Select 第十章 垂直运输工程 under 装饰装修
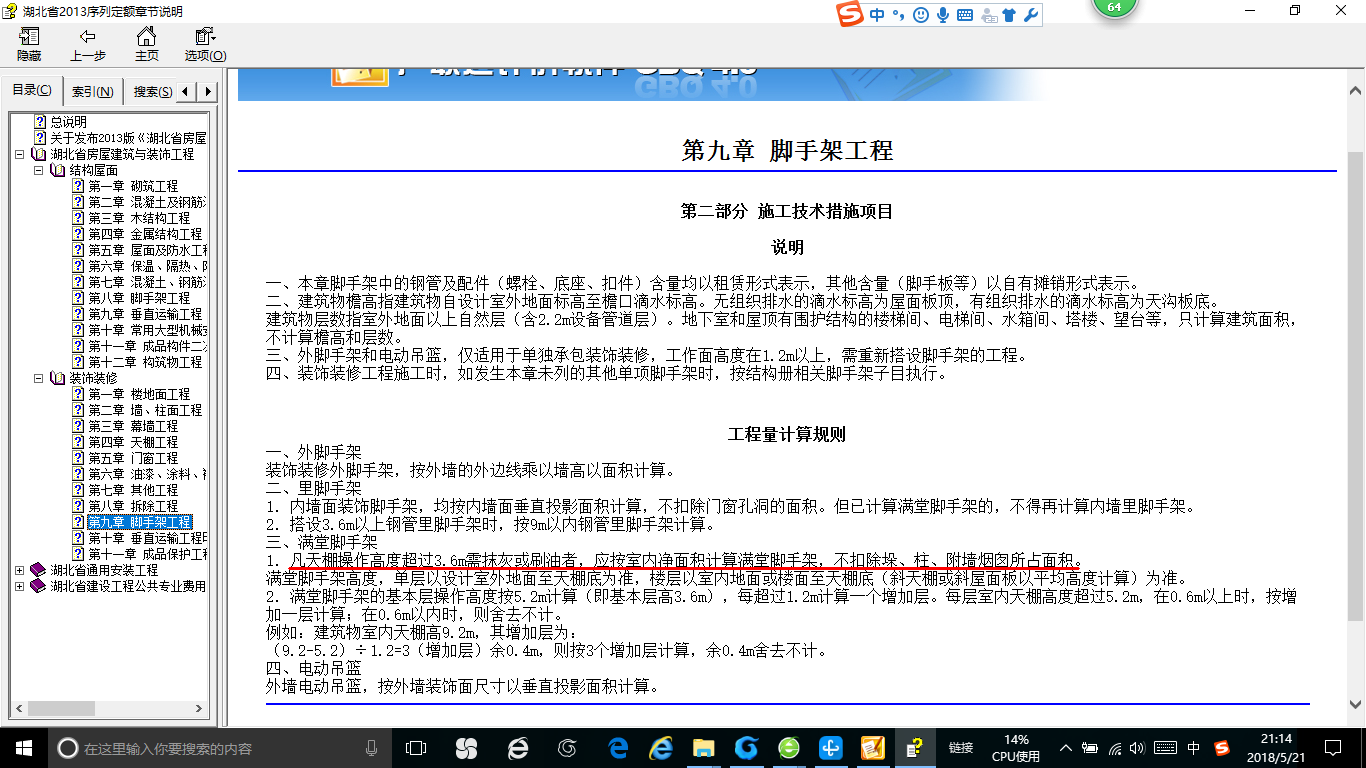This screenshot has height=768, width=1366. click(147, 538)
